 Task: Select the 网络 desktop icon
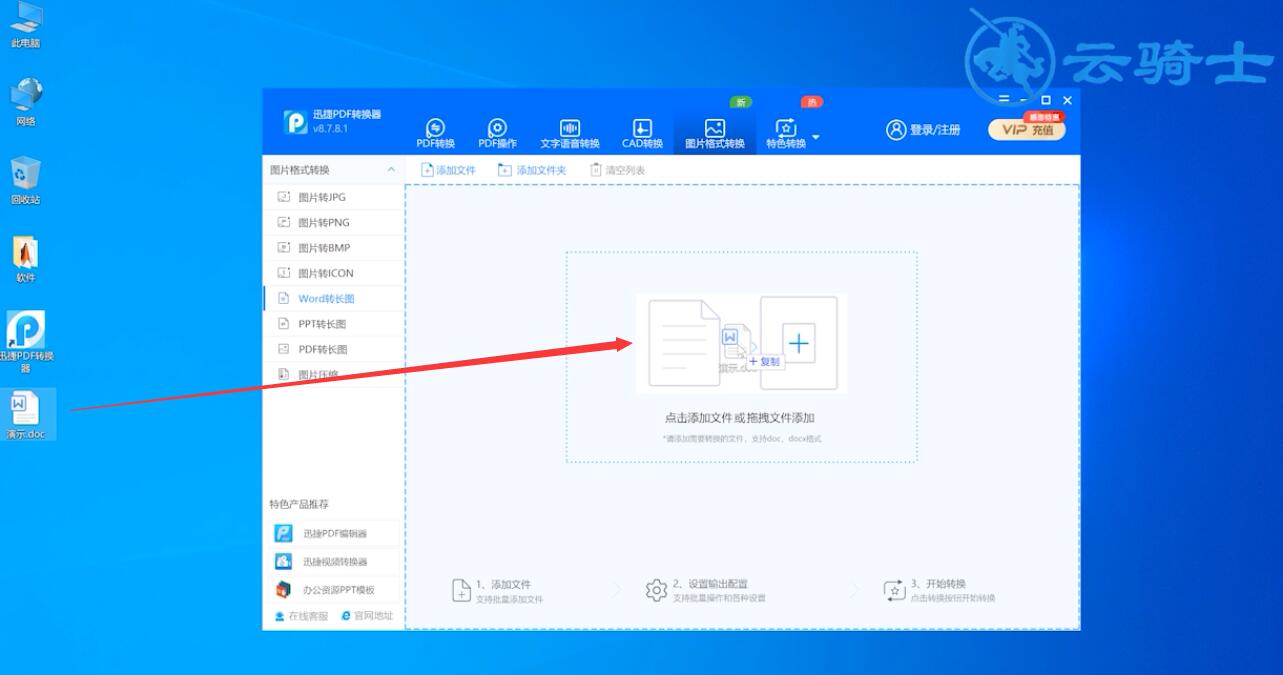[26, 102]
